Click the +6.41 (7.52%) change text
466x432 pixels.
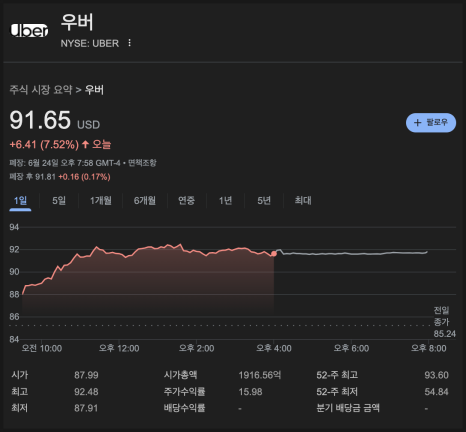tap(44, 144)
